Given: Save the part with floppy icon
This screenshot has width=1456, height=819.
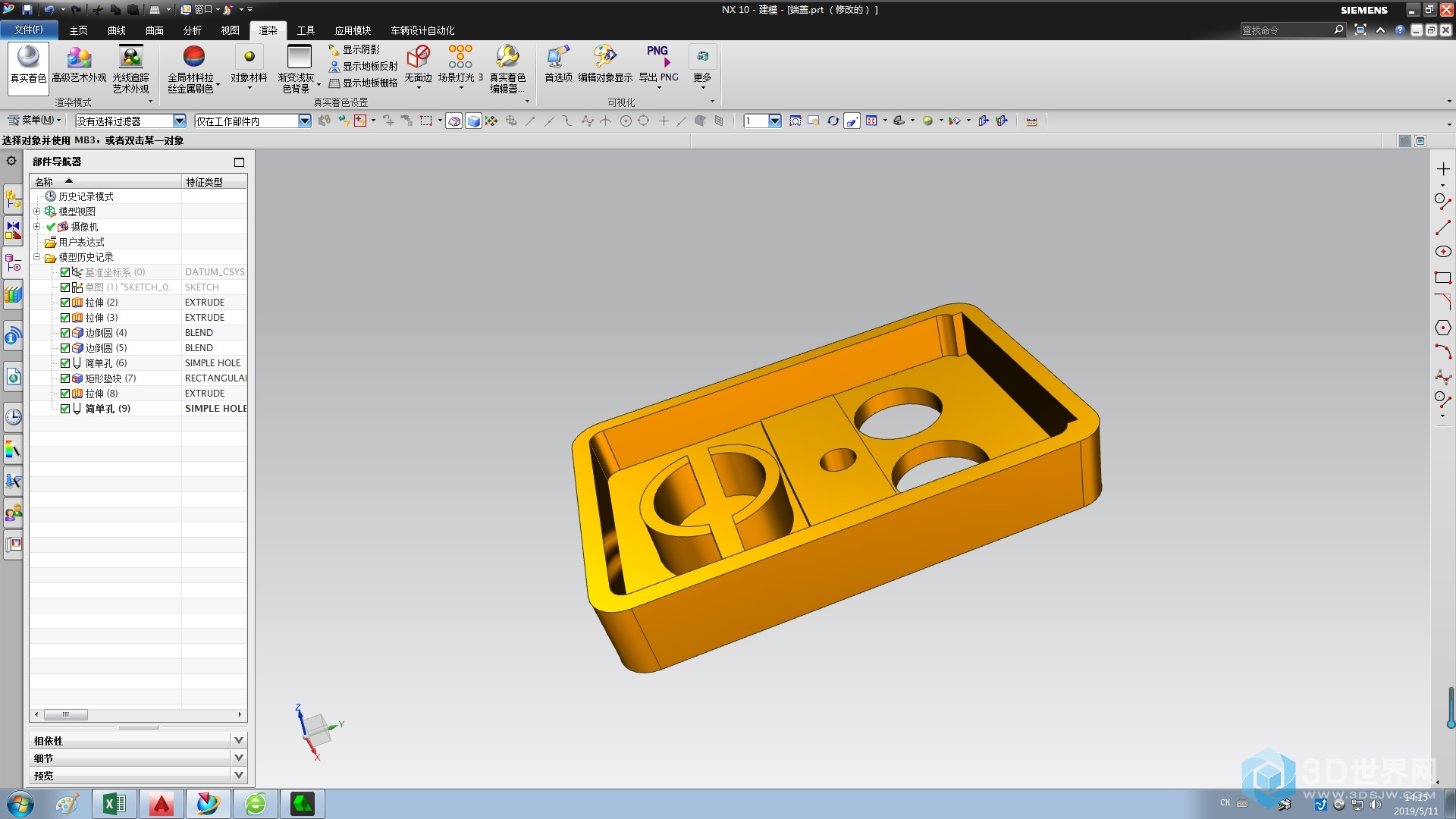Looking at the screenshot, I should 27,10.
